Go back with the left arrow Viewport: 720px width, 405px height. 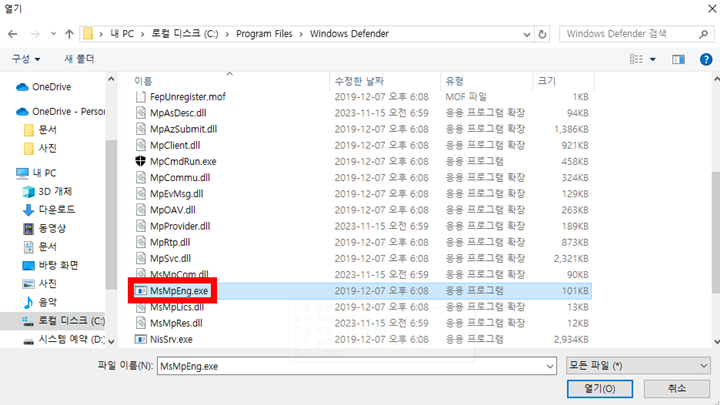coord(12,34)
